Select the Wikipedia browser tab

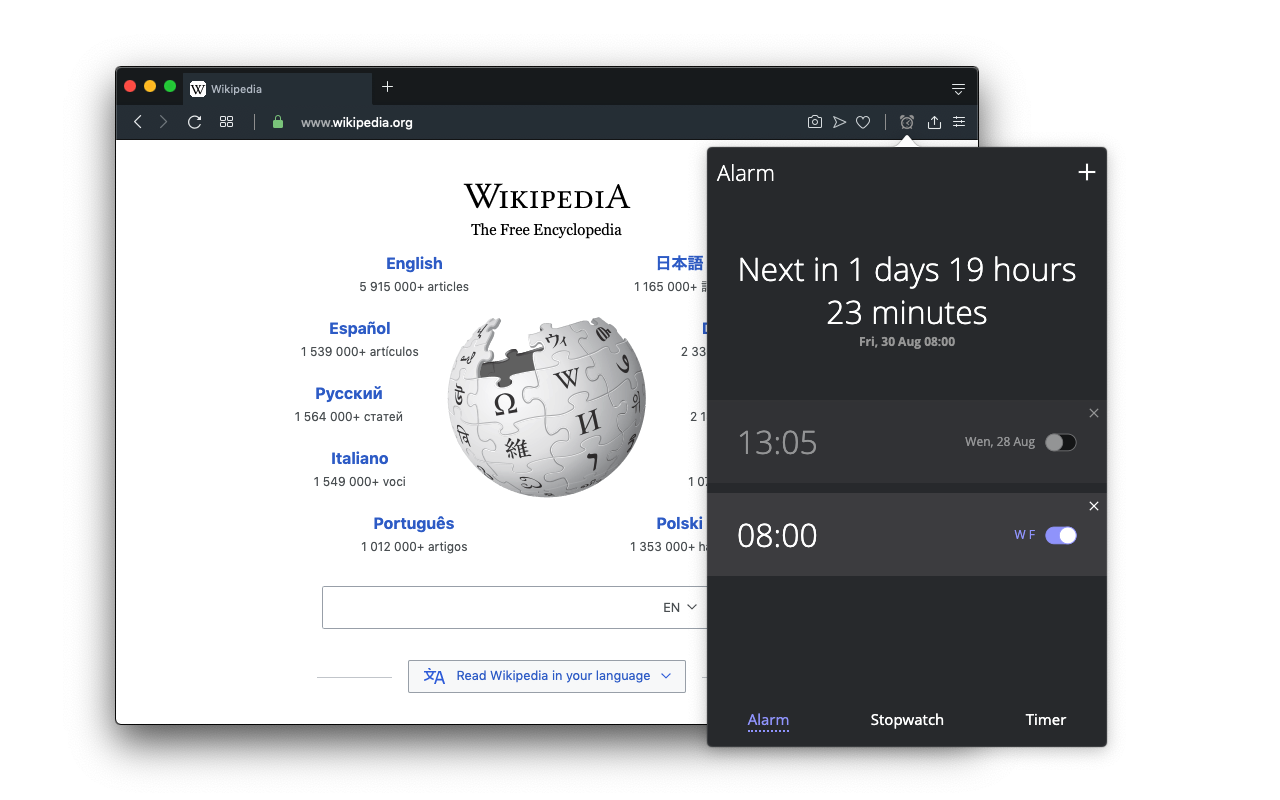pyautogui.click(x=278, y=89)
